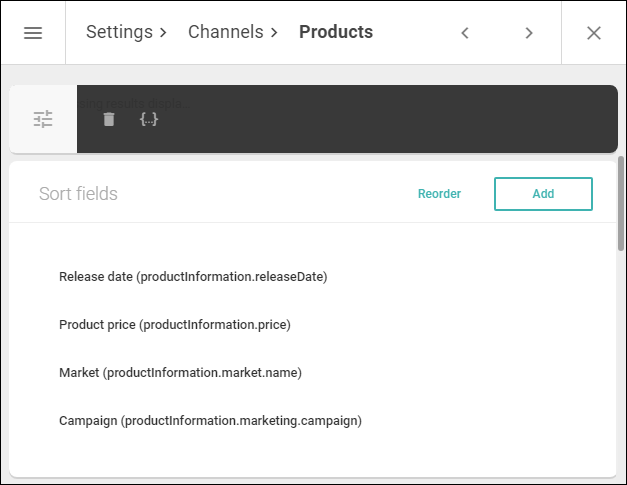Click the Sort fields heading

[78, 194]
